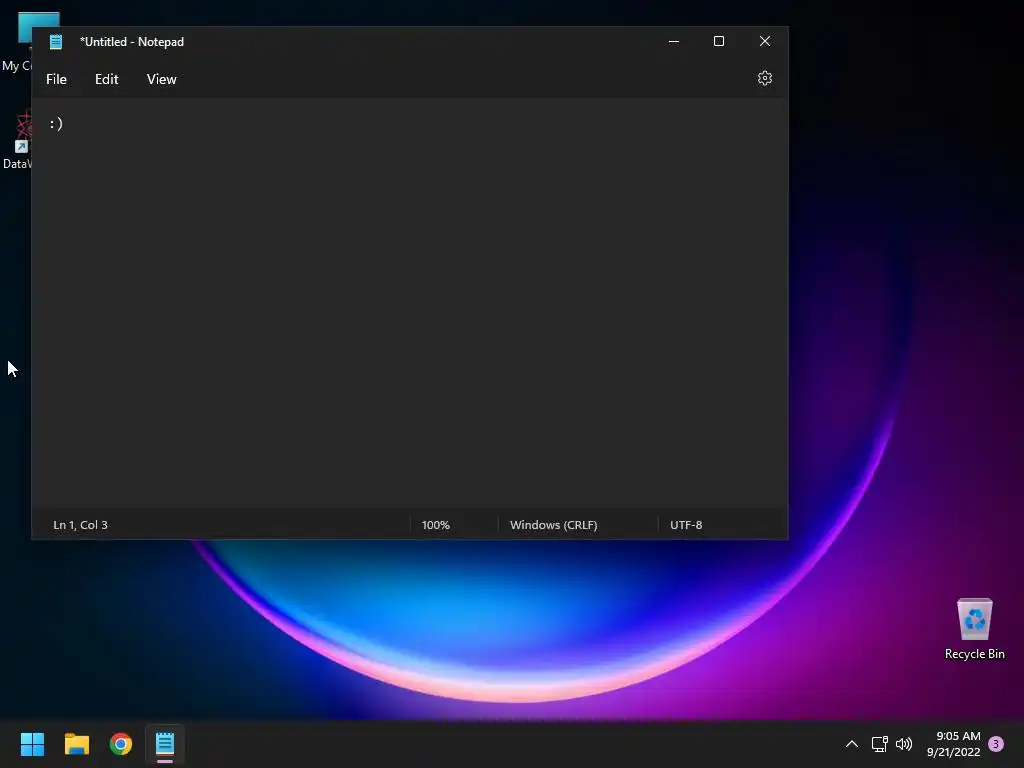The height and width of the screenshot is (768, 1024).
Task: Click inside the Notepad text area
Action: tap(409, 304)
